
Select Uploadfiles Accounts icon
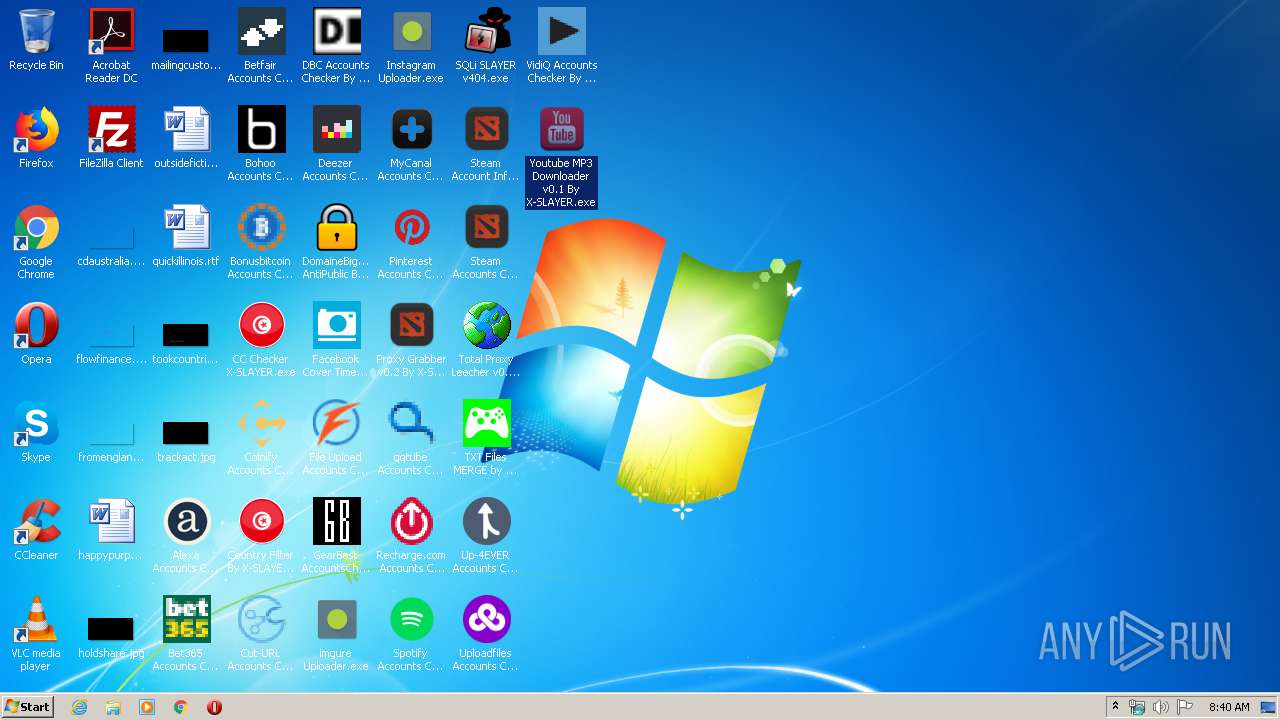point(486,634)
